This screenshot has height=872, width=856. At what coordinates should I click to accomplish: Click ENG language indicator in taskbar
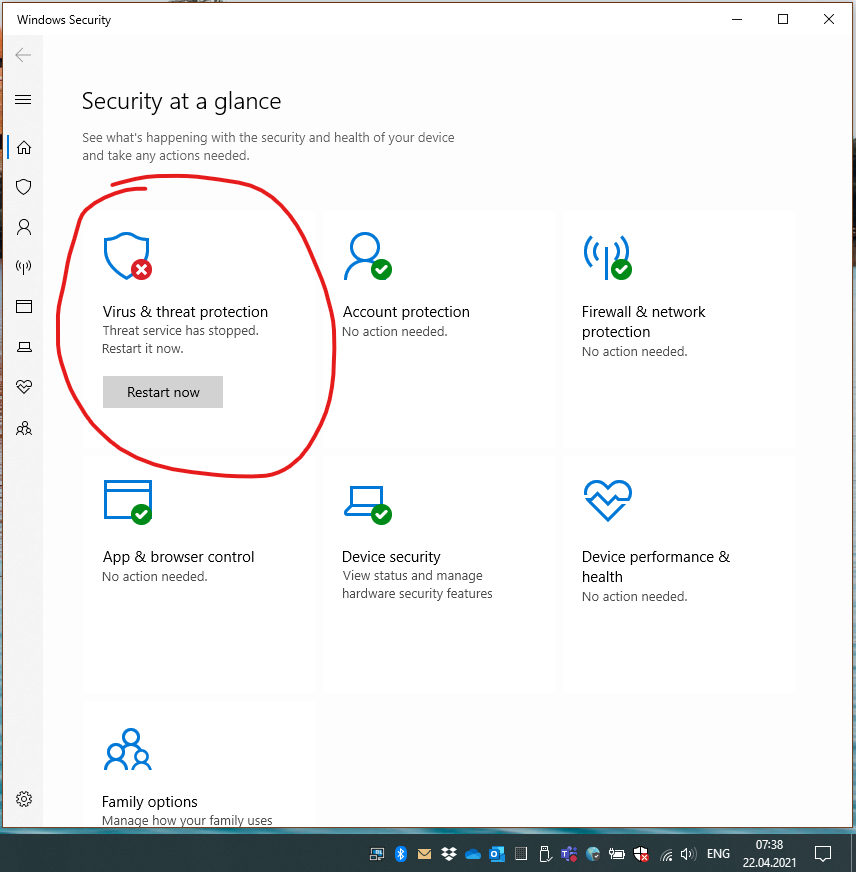[718, 854]
